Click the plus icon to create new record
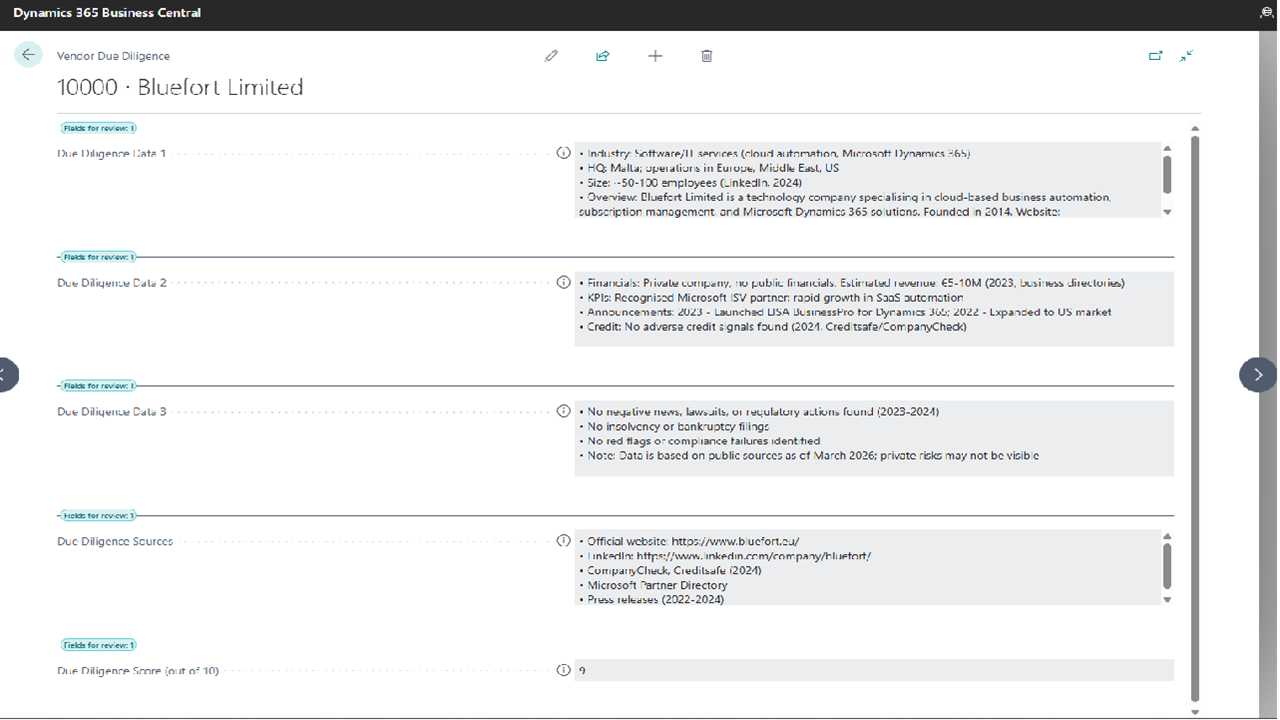The image size is (1280, 720). point(655,56)
